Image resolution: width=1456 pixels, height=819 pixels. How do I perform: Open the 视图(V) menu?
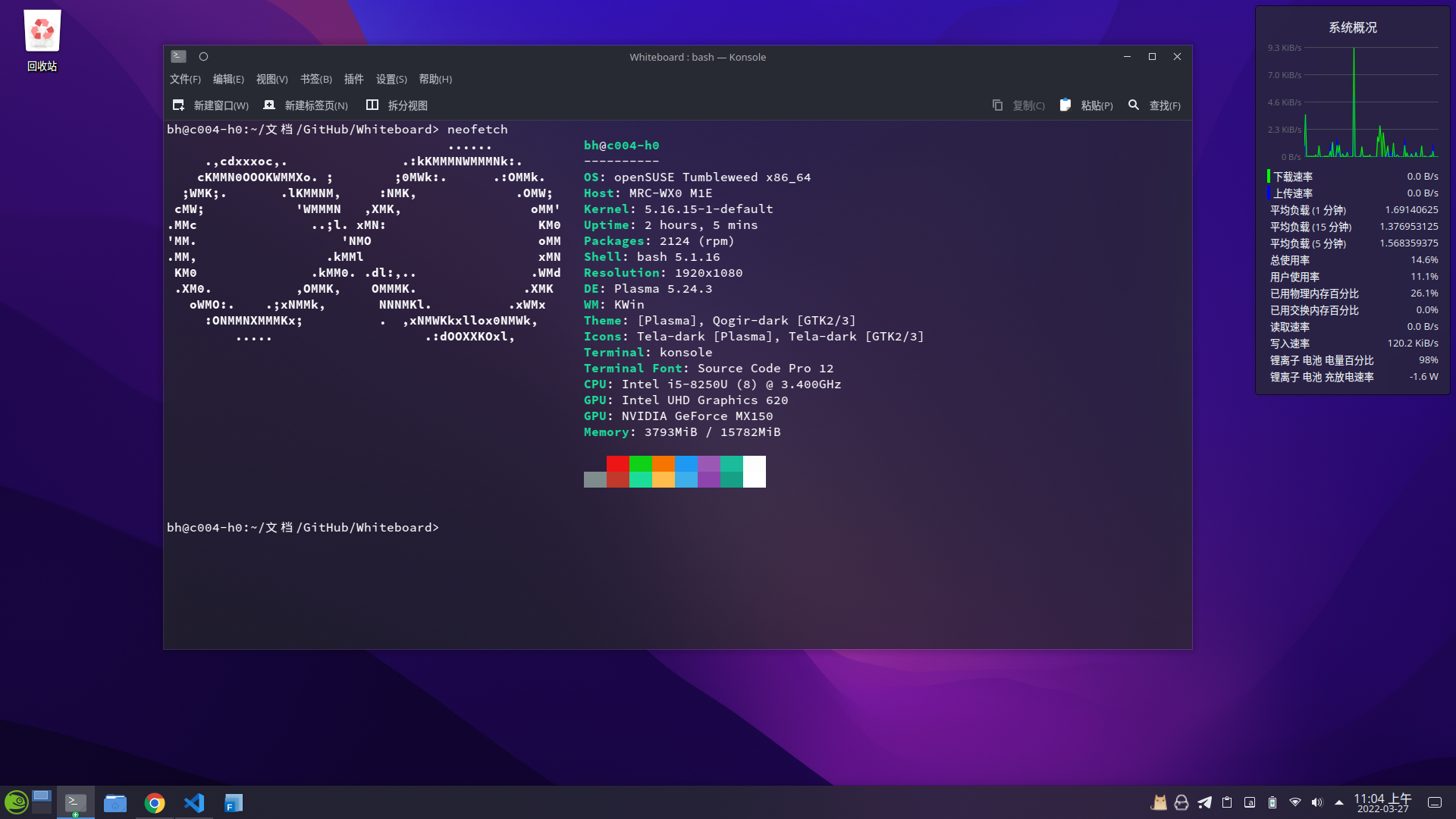click(271, 79)
